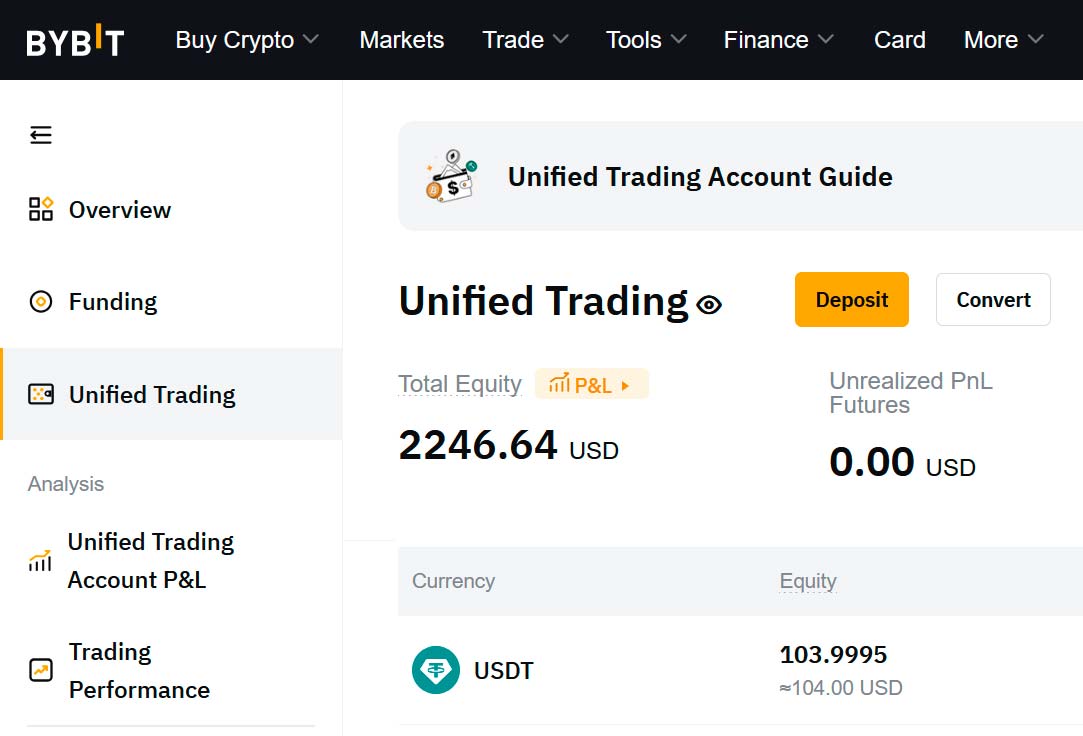Image resolution: width=1083 pixels, height=736 pixels.
Task: Open the Markets menu item
Action: click(x=402, y=40)
